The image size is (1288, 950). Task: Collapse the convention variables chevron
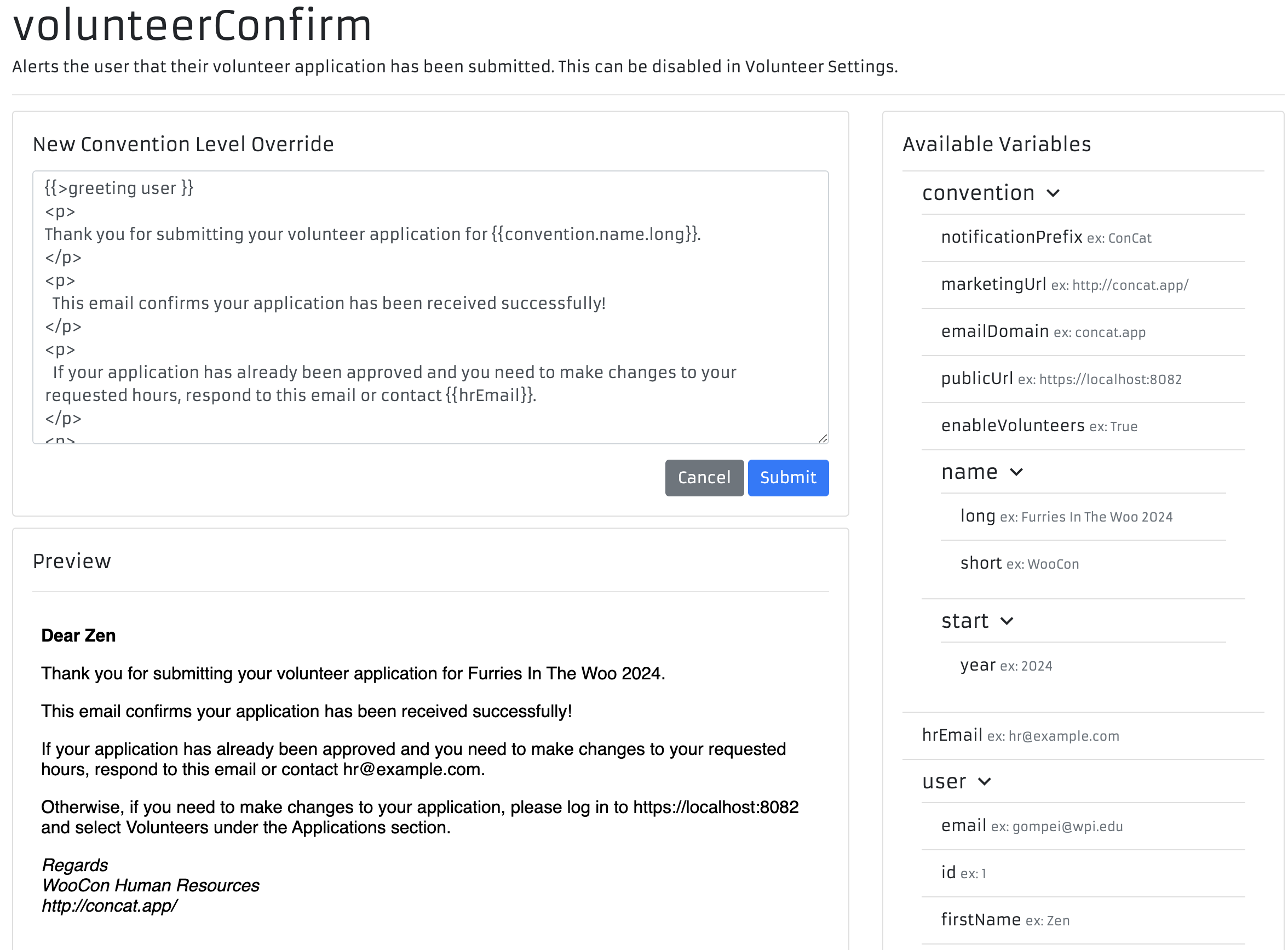[x=1053, y=193]
